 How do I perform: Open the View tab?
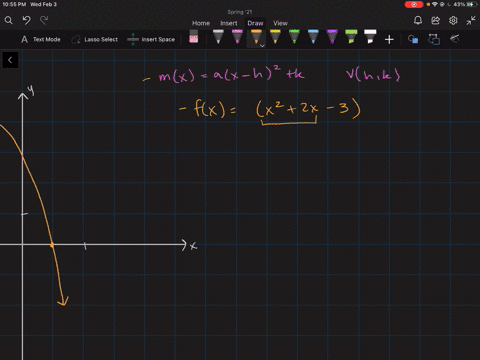click(x=280, y=23)
